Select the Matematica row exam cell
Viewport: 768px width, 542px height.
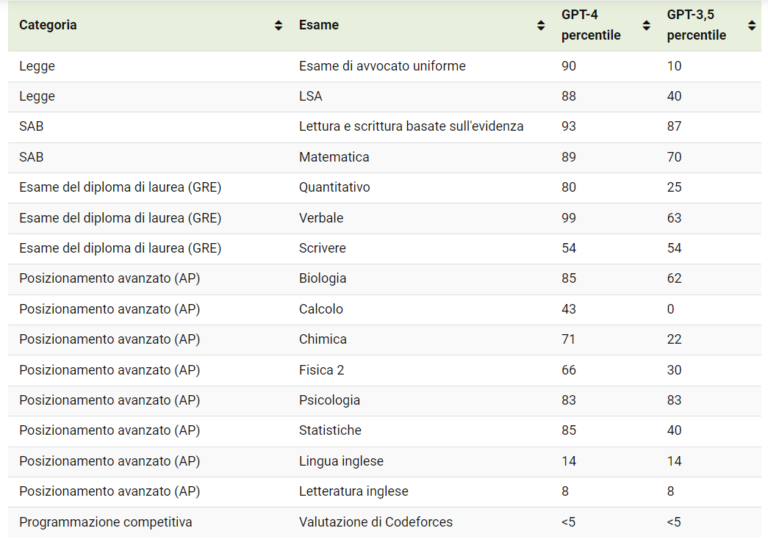334,157
